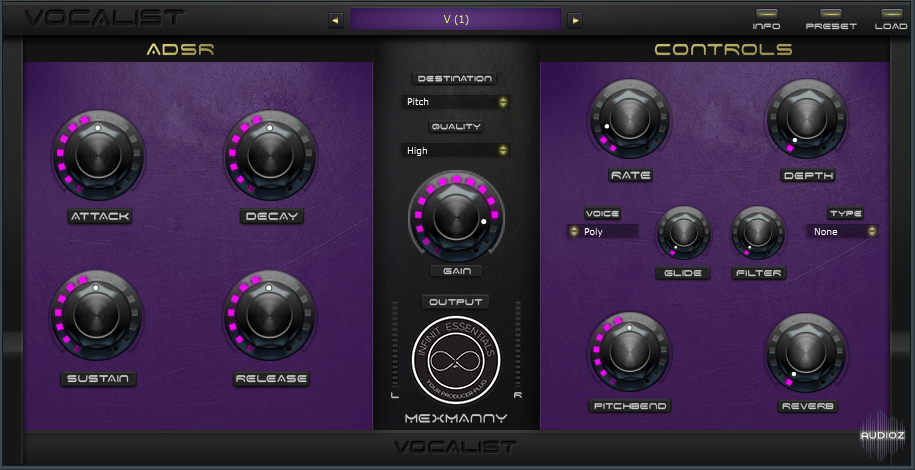
Task: Click the TYPE label
Action: point(846,213)
